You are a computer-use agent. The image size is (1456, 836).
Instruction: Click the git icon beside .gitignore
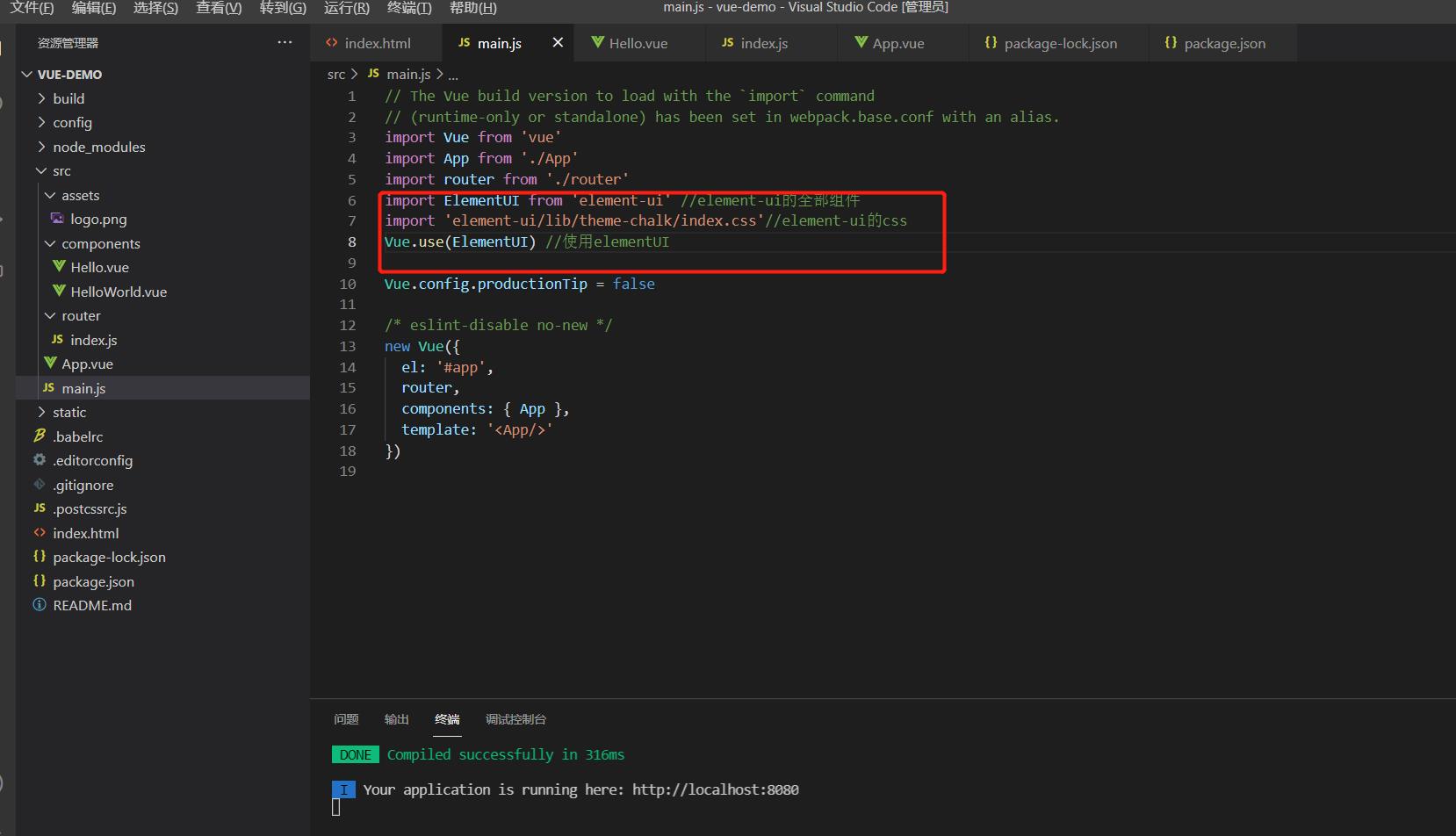pyautogui.click(x=40, y=484)
